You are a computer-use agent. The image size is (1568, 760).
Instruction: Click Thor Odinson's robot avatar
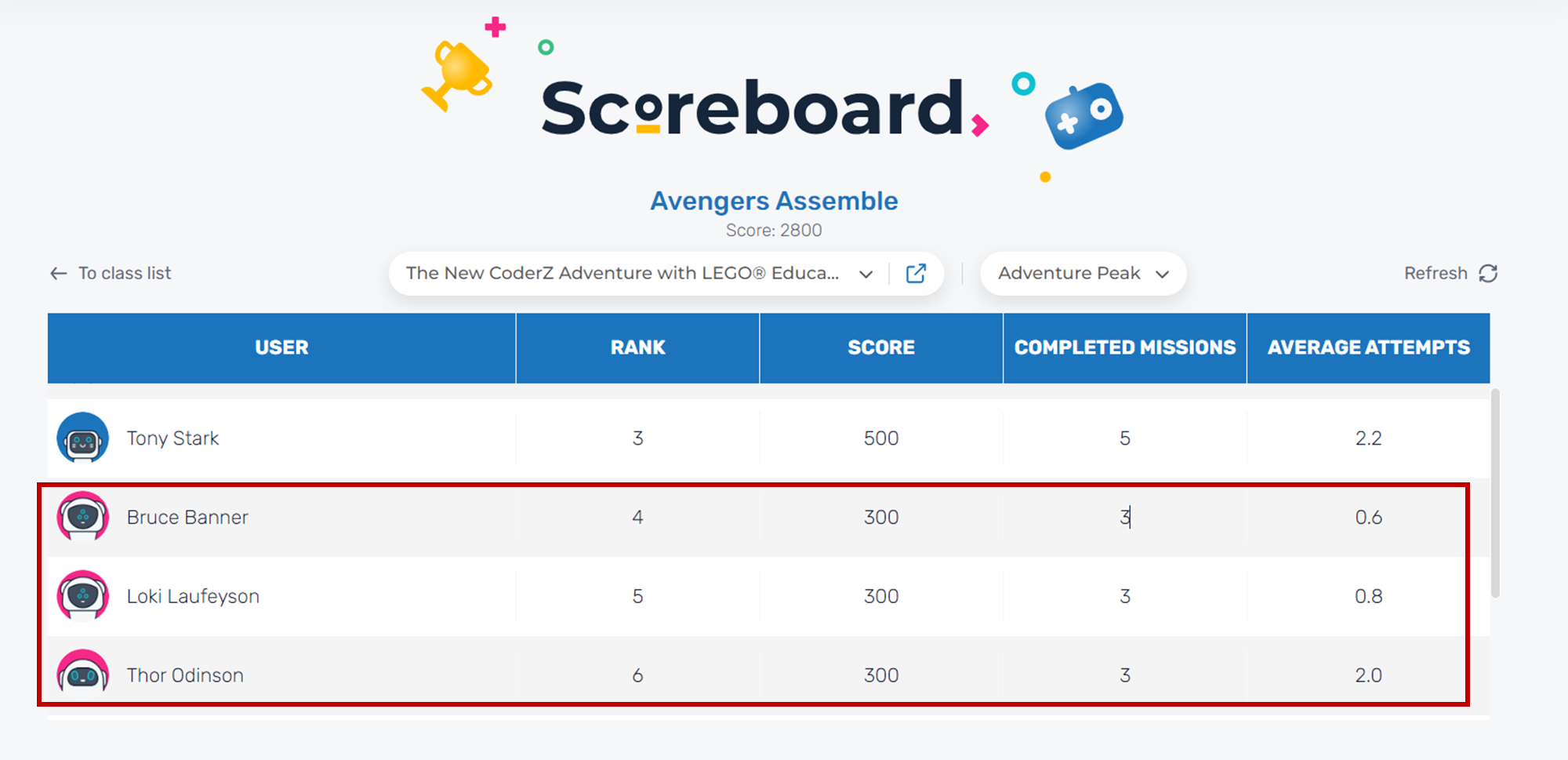point(82,673)
